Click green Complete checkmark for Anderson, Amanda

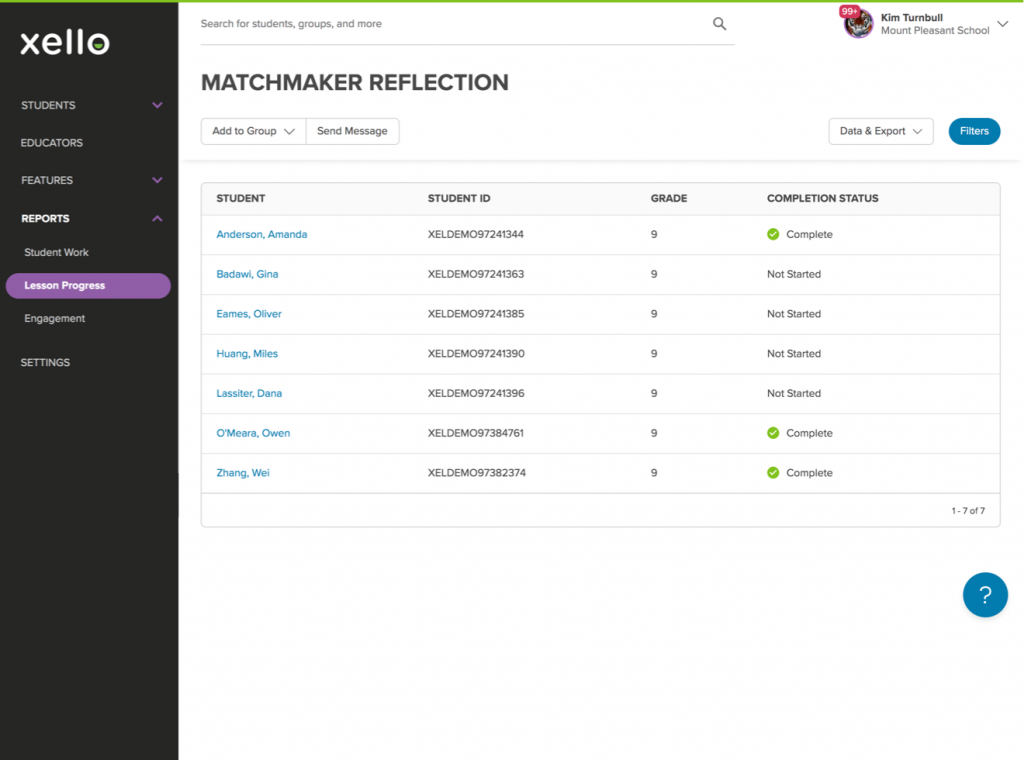point(773,234)
